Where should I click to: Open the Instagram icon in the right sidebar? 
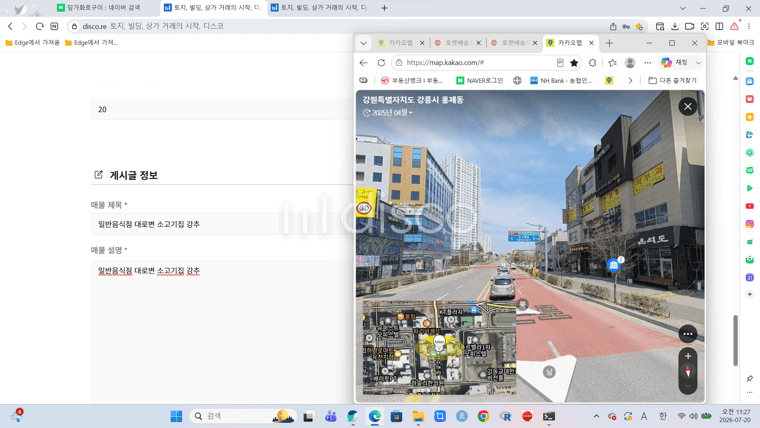750,224
